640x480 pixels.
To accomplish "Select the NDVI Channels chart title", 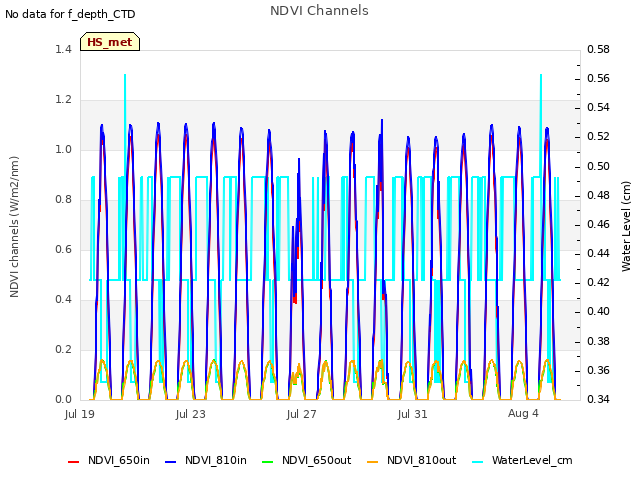I will click(x=319, y=11).
